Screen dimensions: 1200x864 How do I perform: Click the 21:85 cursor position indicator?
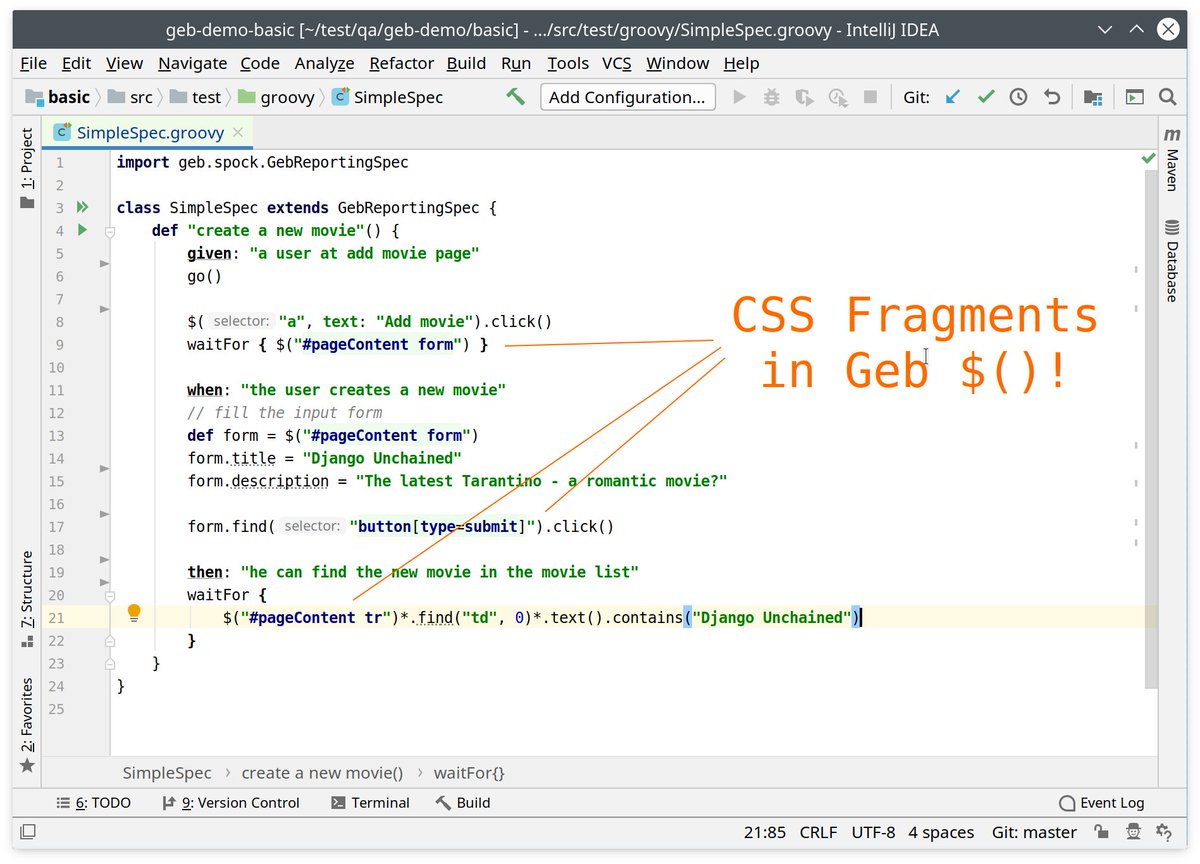tap(765, 832)
